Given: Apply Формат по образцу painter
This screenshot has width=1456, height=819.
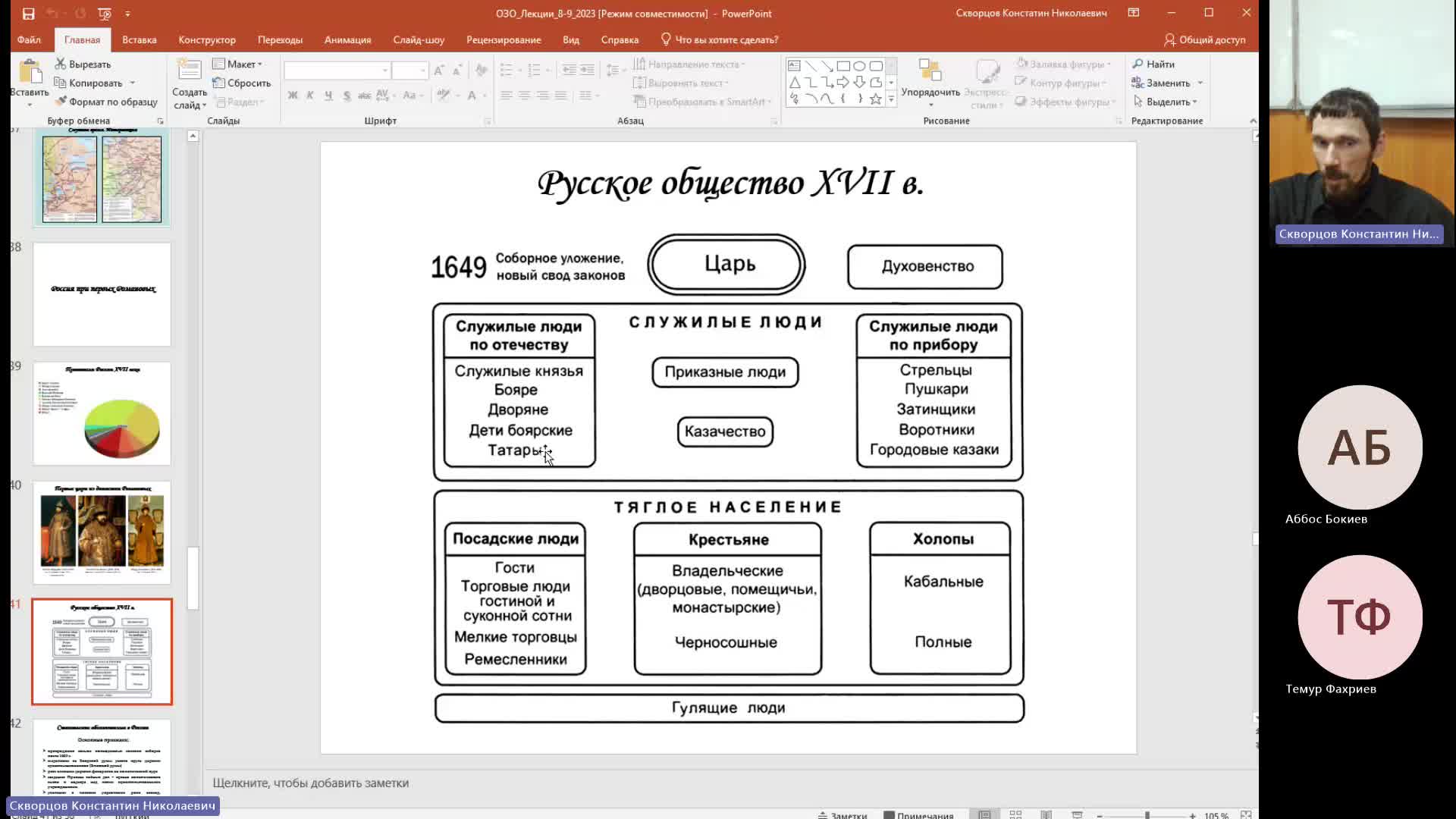Looking at the screenshot, I should click(106, 102).
